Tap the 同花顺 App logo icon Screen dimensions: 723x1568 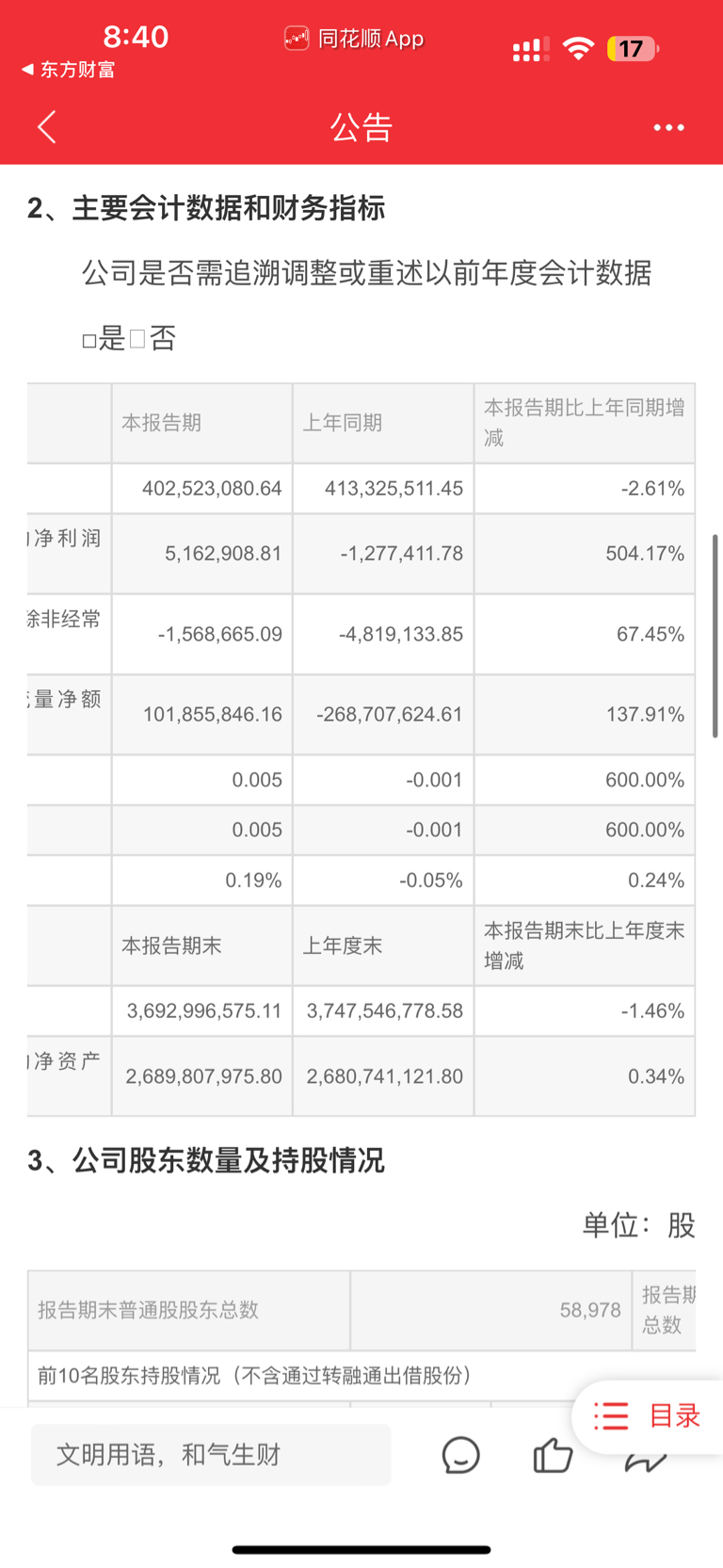tap(297, 39)
